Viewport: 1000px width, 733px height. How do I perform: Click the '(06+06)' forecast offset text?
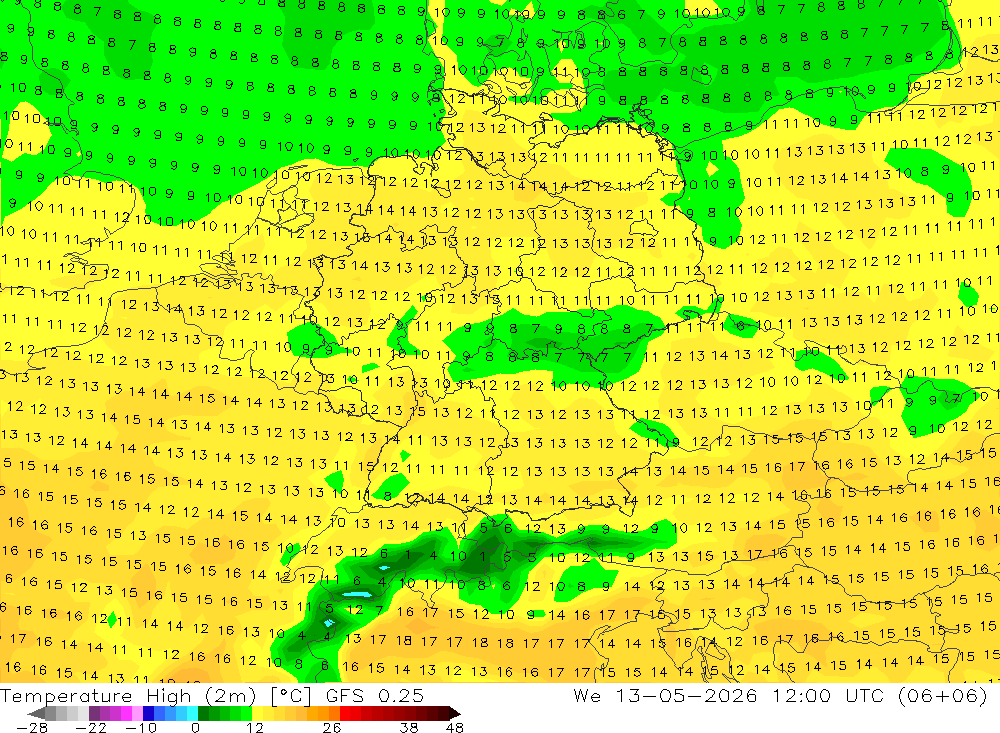tap(943, 695)
